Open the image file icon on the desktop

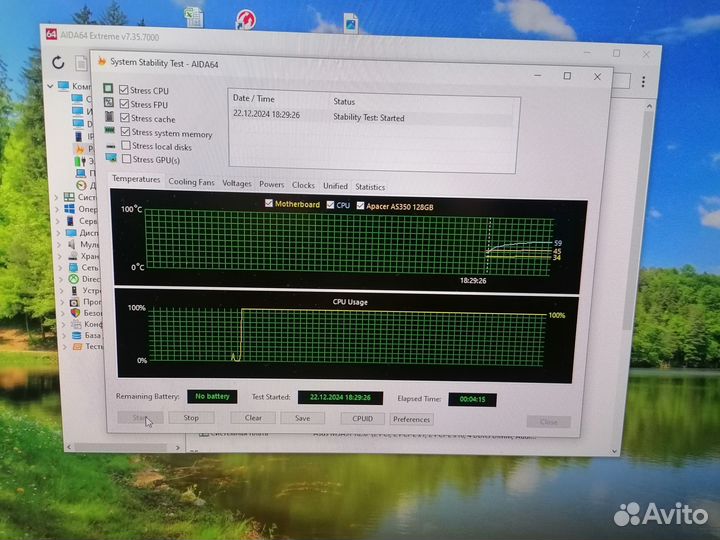point(351,23)
